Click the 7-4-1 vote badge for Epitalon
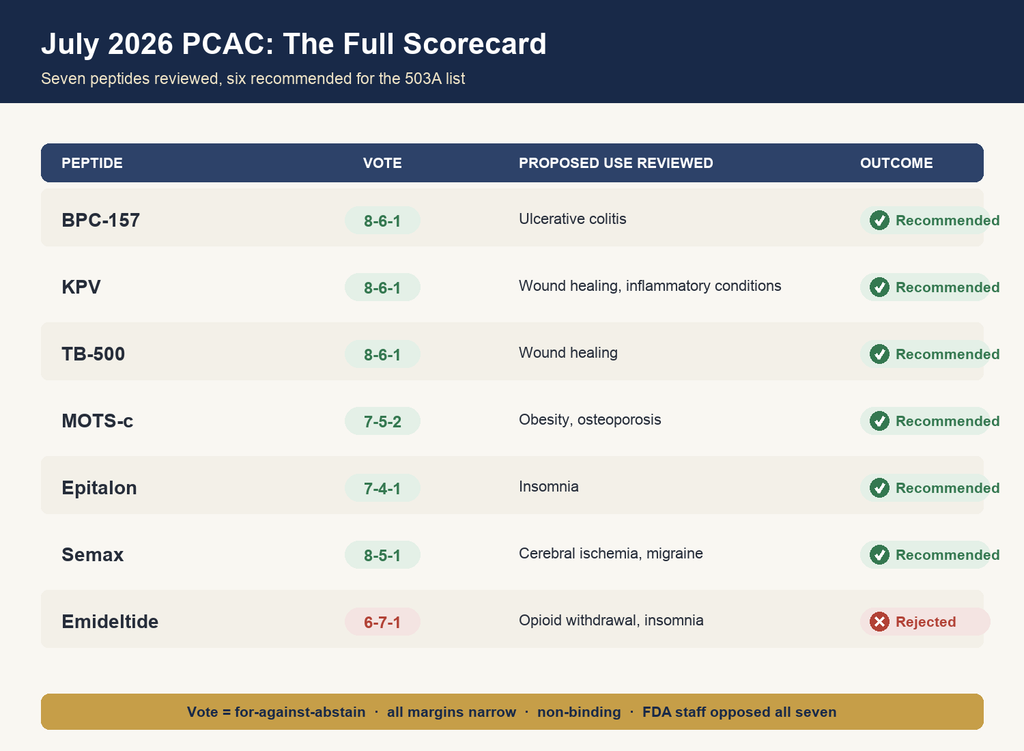 pos(382,488)
